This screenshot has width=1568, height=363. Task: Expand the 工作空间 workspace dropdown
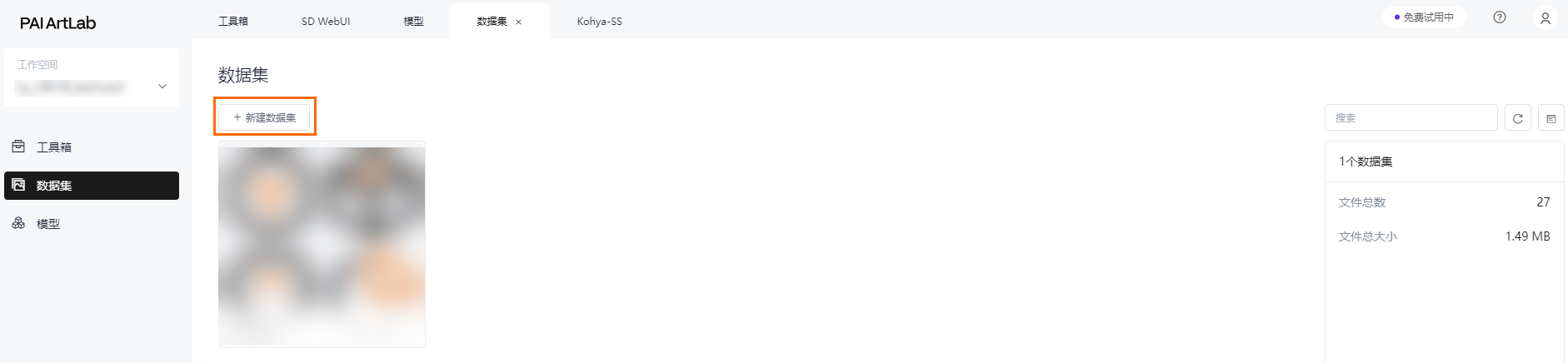point(162,87)
